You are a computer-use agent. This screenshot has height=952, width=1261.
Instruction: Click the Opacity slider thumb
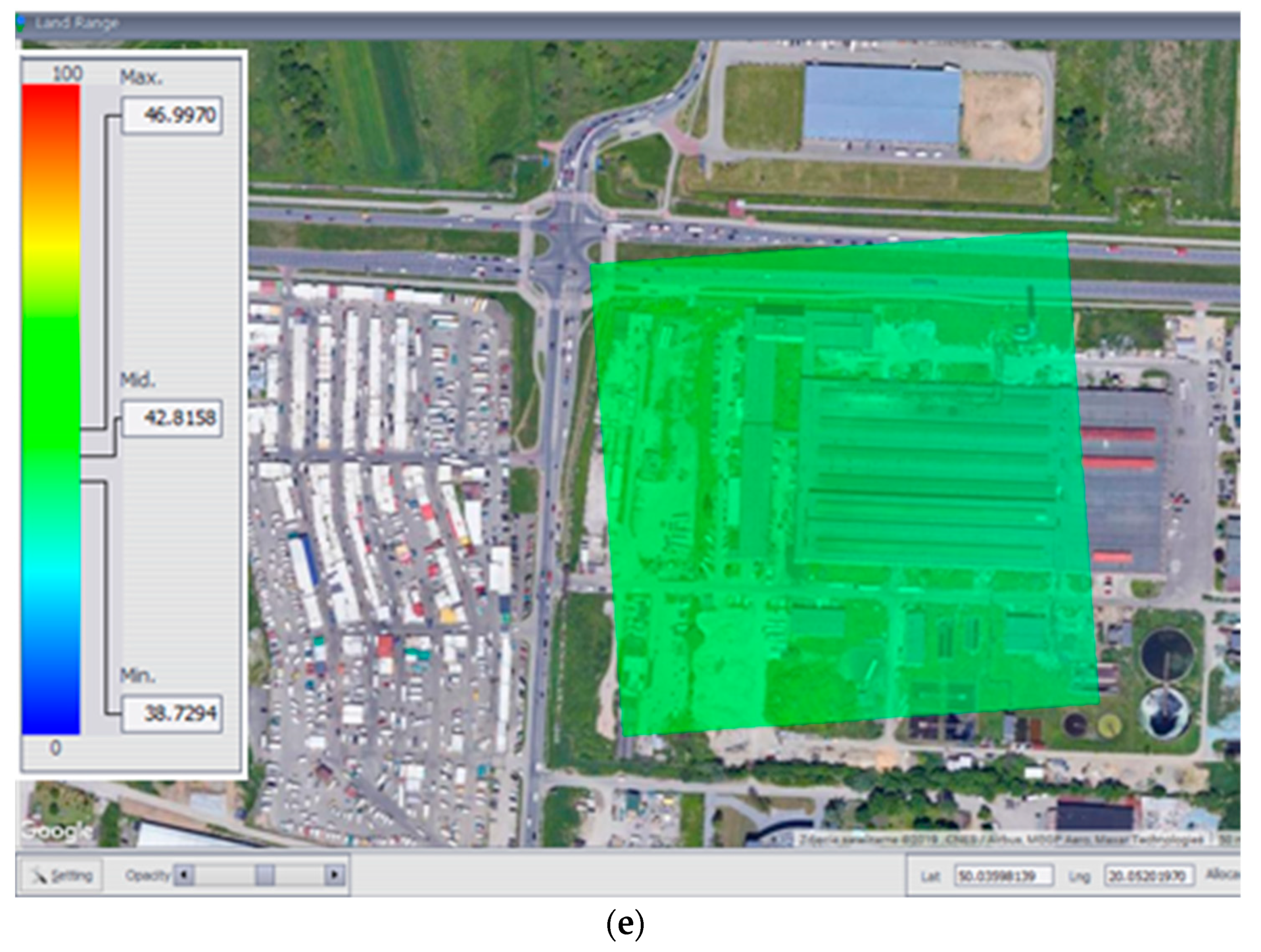pyautogui.click(x=265, y=875)
